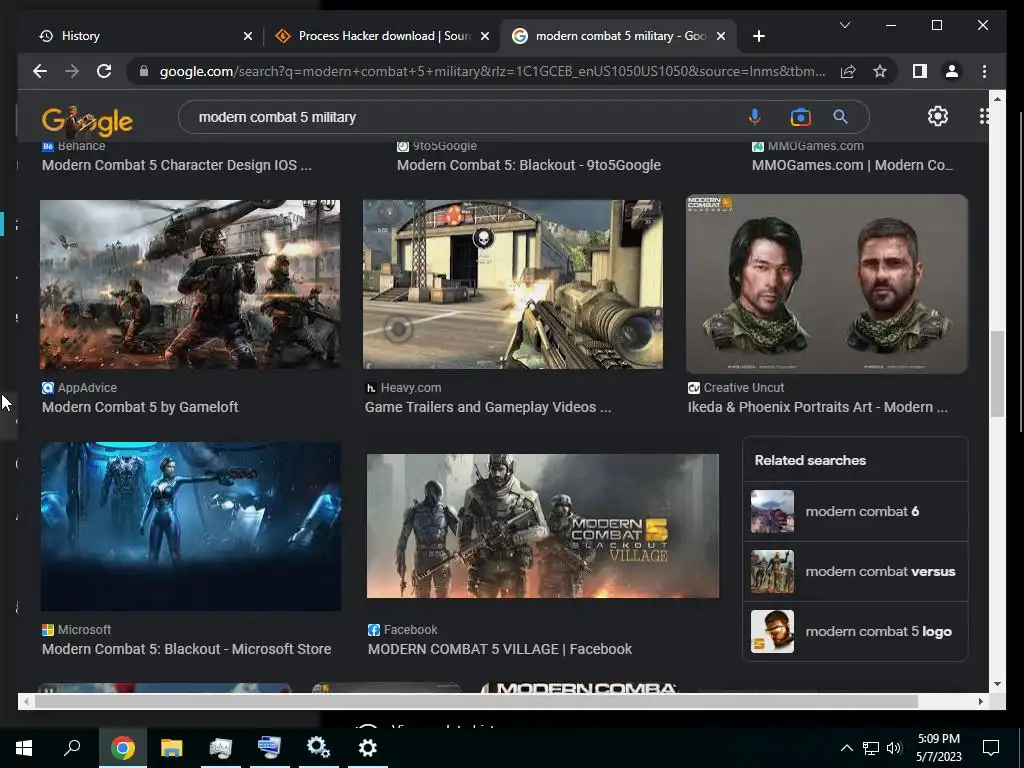Go back to the previous page
The width and height of the screenshot is (1024, 768).
[x=40, y=71]
